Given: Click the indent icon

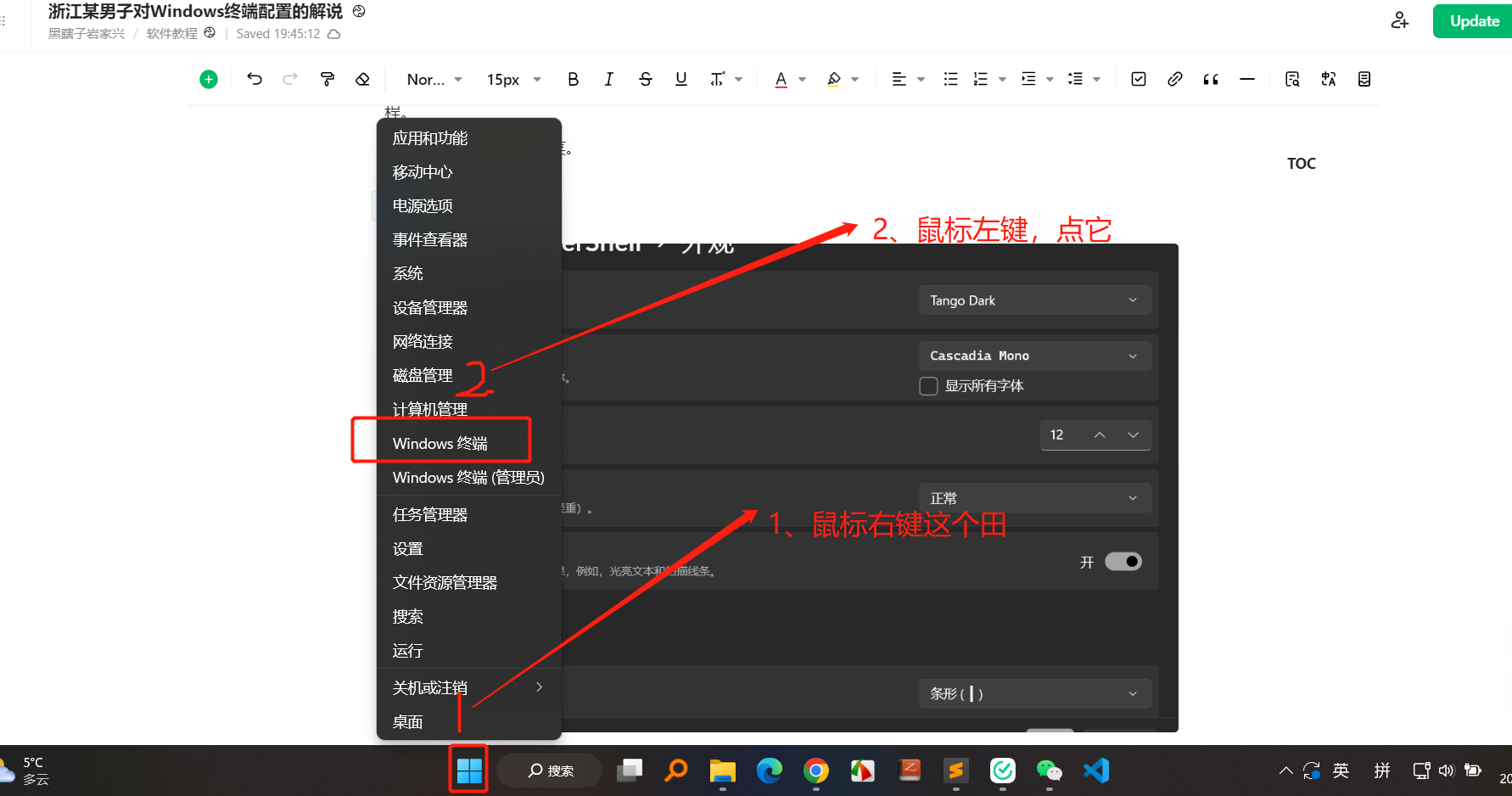Looking at the screenshot, I should tap(1028, 79).
